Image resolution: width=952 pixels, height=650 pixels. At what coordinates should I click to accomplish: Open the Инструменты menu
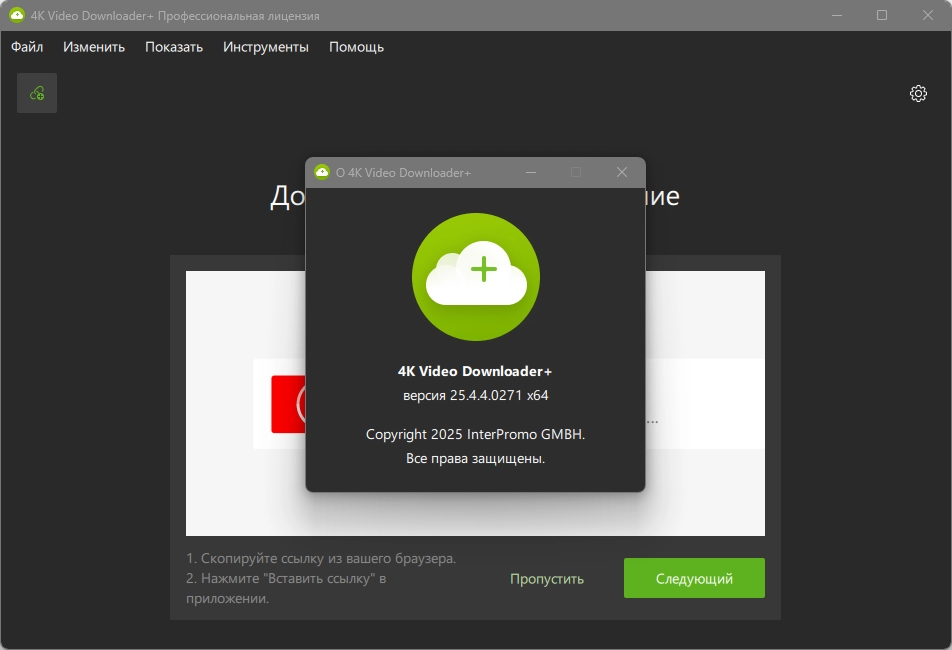click(x=265, y=47)
